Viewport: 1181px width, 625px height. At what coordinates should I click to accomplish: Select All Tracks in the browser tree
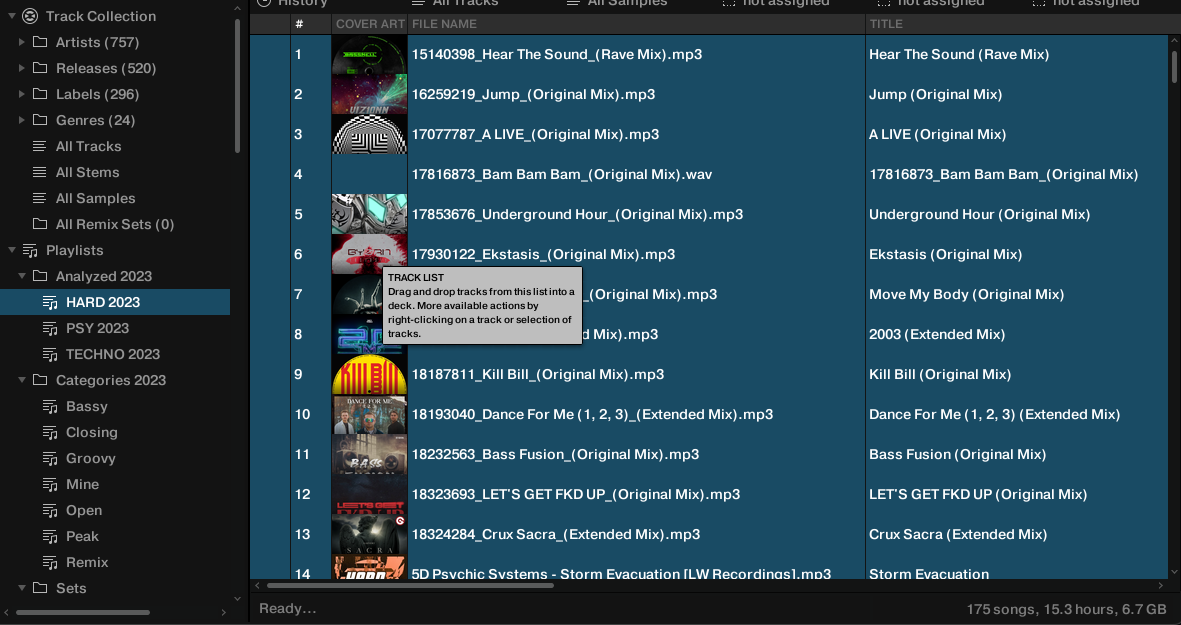pos(88,147)
